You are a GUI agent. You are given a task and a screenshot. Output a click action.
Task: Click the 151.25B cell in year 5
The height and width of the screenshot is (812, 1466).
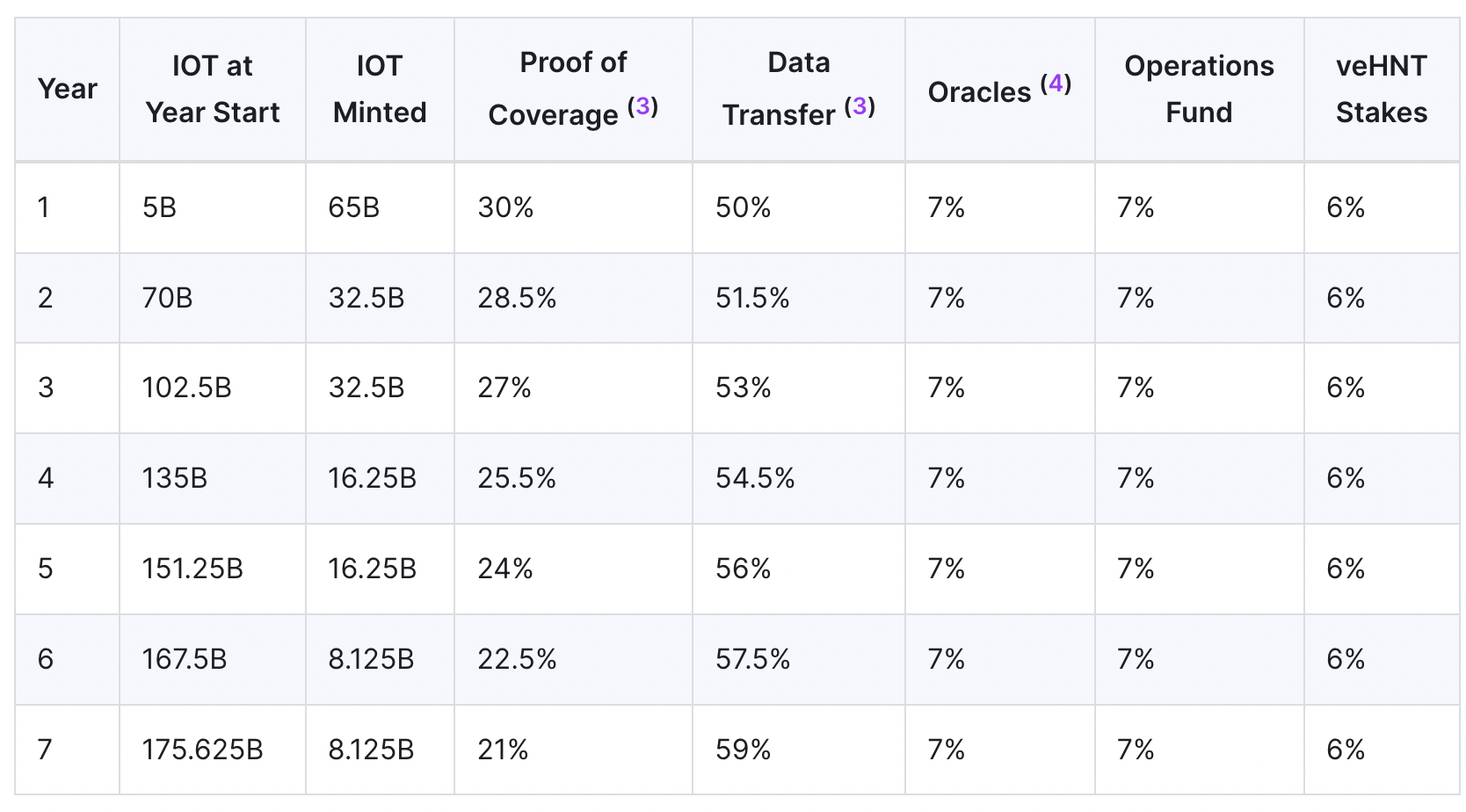click(x=192, y=569)
